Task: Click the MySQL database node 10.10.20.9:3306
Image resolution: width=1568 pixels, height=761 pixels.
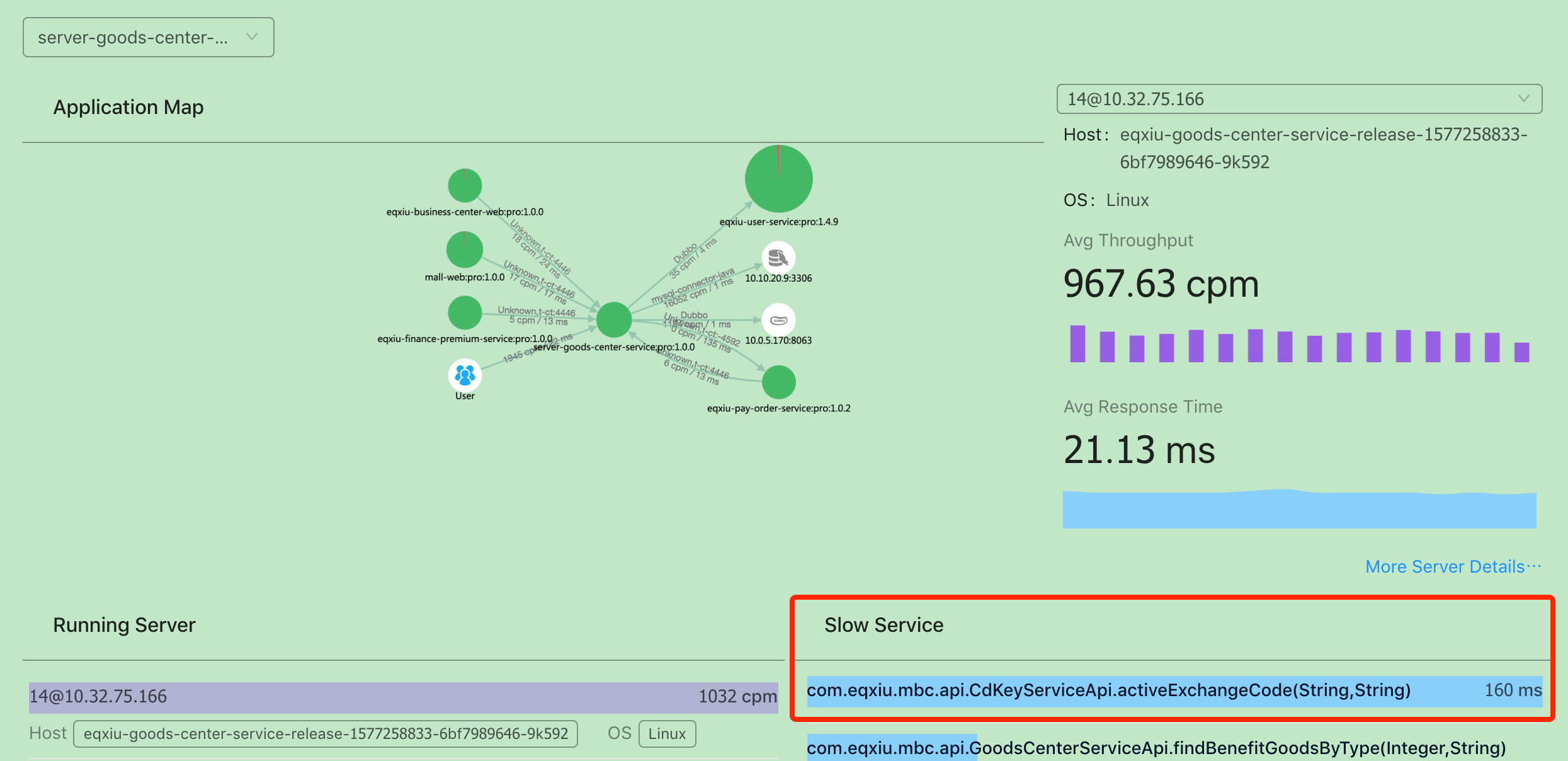Action: click(778, 258)
